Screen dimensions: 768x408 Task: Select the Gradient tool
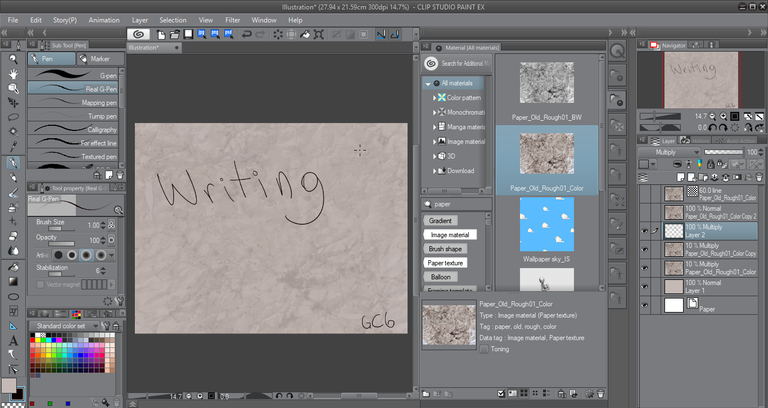point(13,282)
